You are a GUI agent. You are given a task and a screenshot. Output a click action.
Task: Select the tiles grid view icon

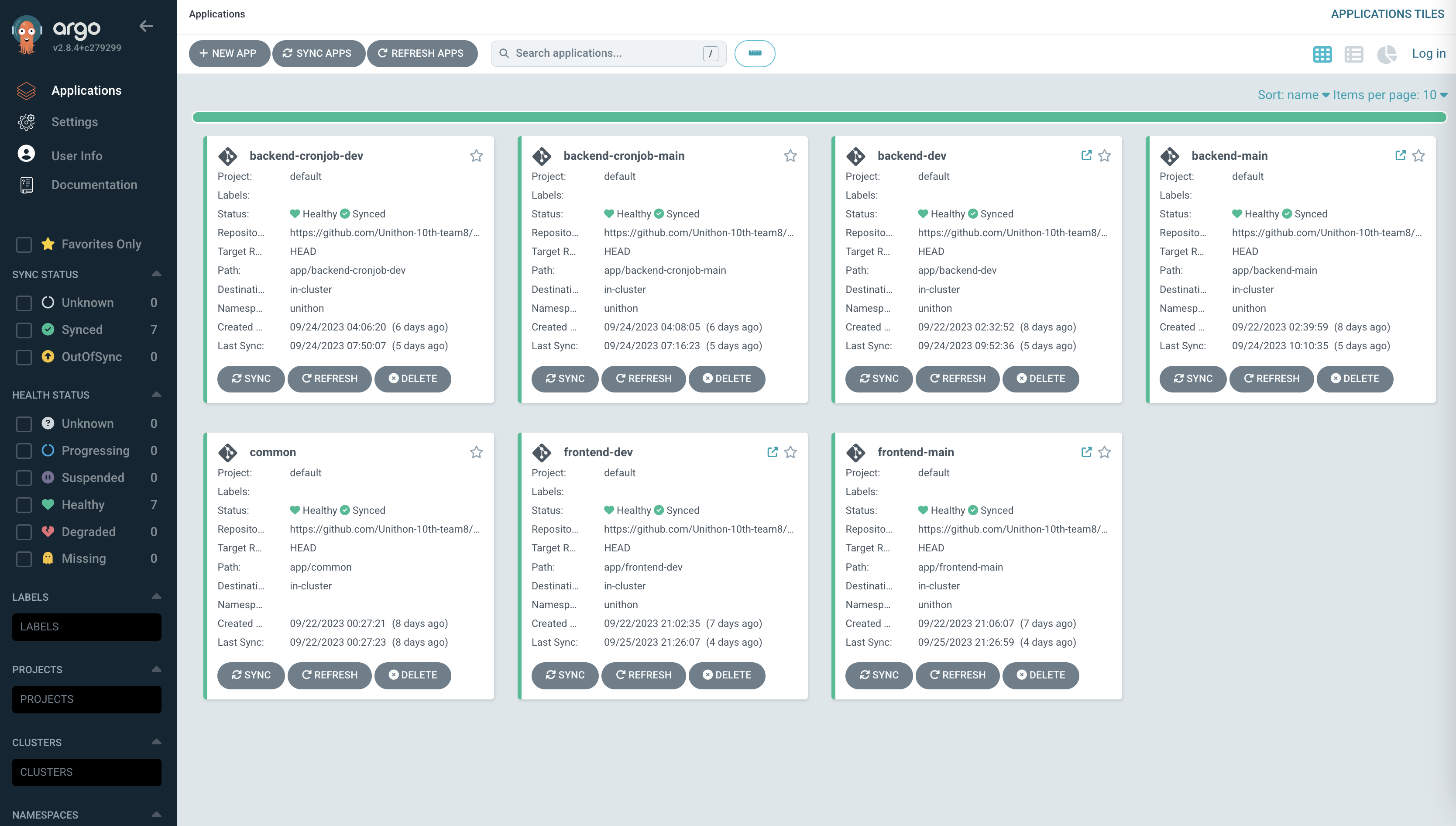point(1322,54)
